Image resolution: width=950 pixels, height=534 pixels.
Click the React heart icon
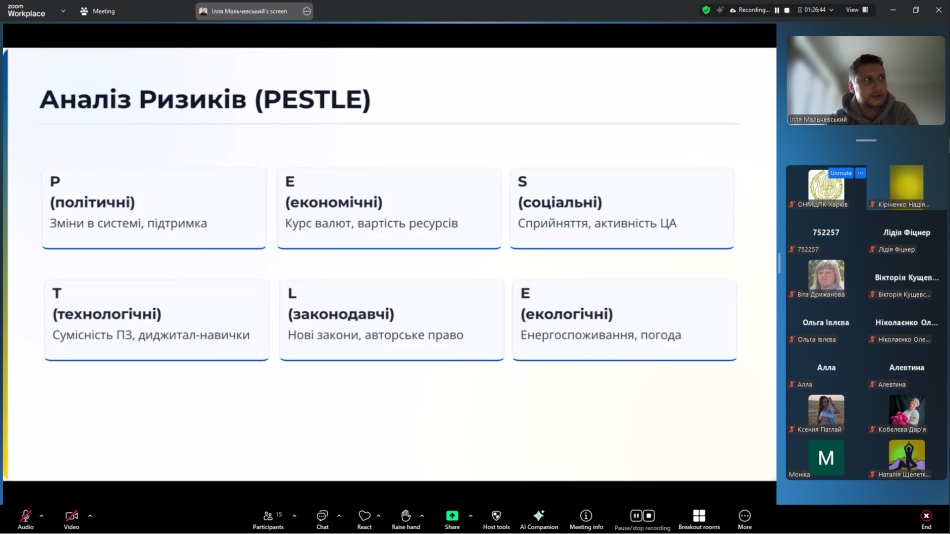tap(364, 517)
